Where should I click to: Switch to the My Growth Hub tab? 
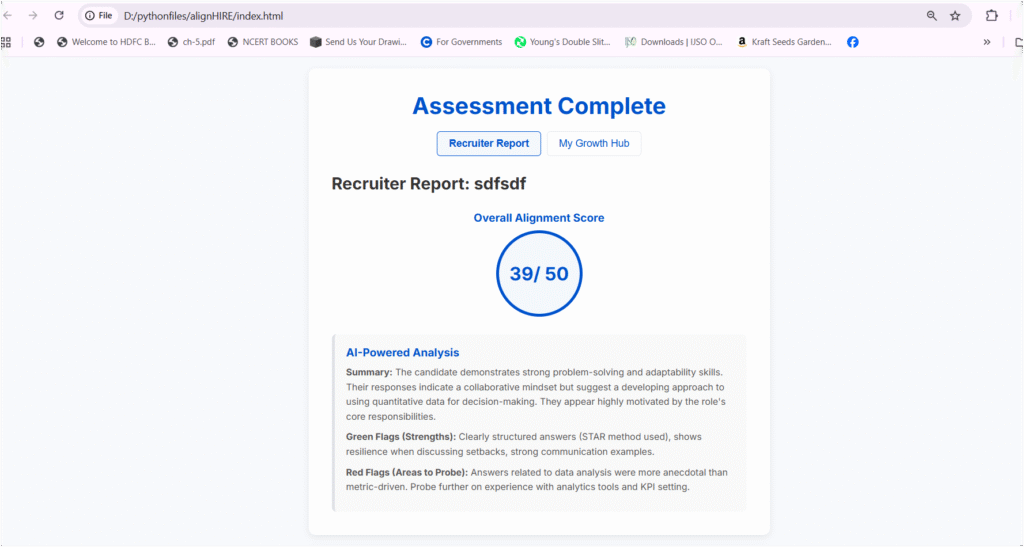pos(594,143)
